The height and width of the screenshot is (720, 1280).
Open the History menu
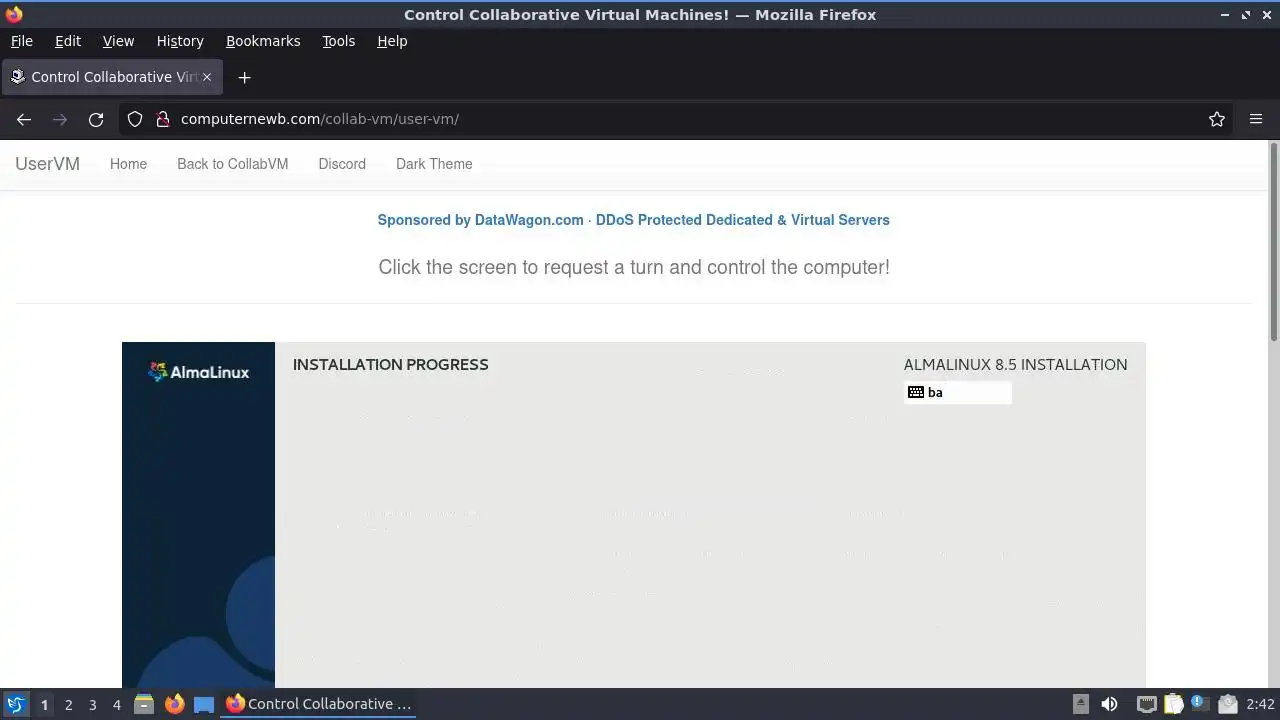coord(180,41)
